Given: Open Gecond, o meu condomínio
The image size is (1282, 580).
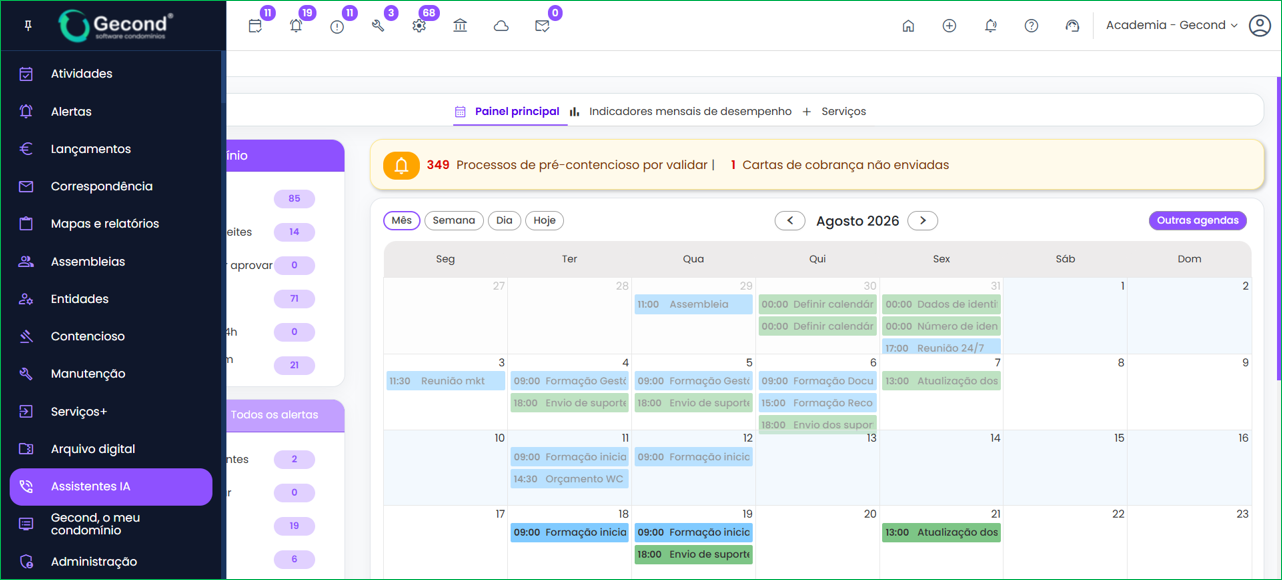Looking at the screenshot, I should 111,524.
